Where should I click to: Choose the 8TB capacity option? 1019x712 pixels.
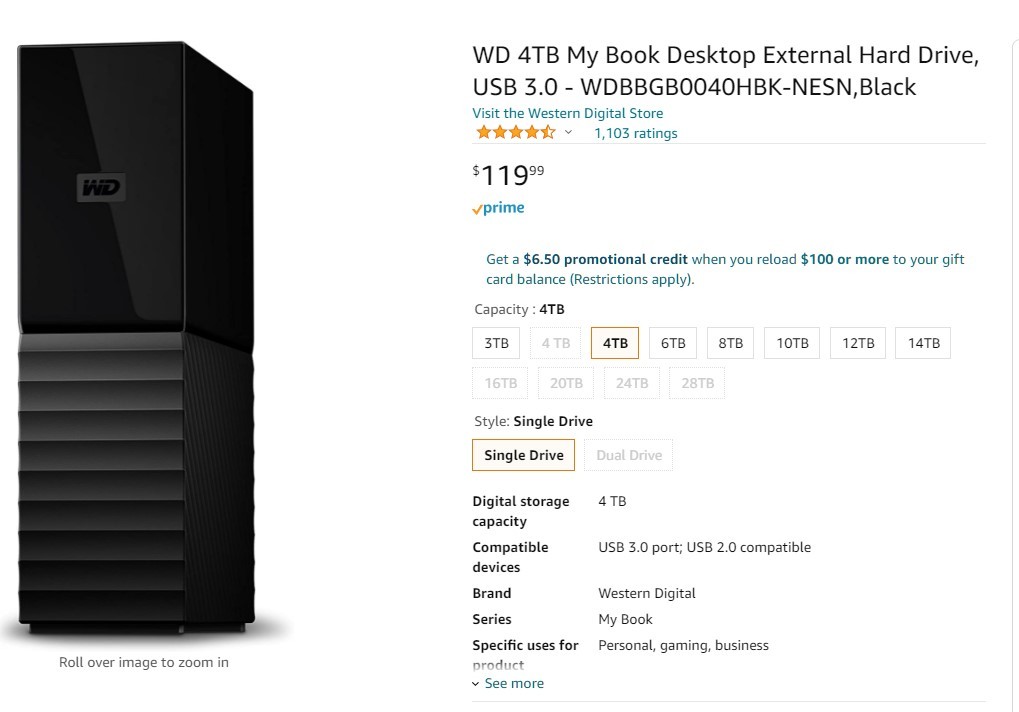coord(730,343)
